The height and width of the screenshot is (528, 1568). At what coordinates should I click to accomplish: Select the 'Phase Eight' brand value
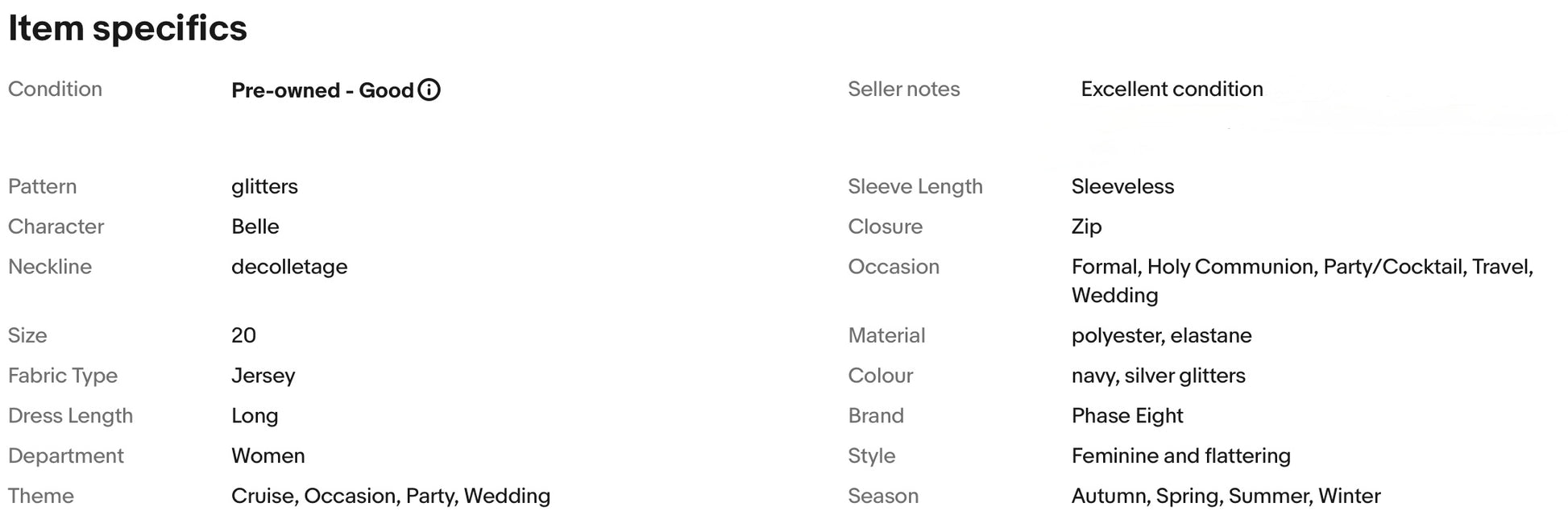1126,416
